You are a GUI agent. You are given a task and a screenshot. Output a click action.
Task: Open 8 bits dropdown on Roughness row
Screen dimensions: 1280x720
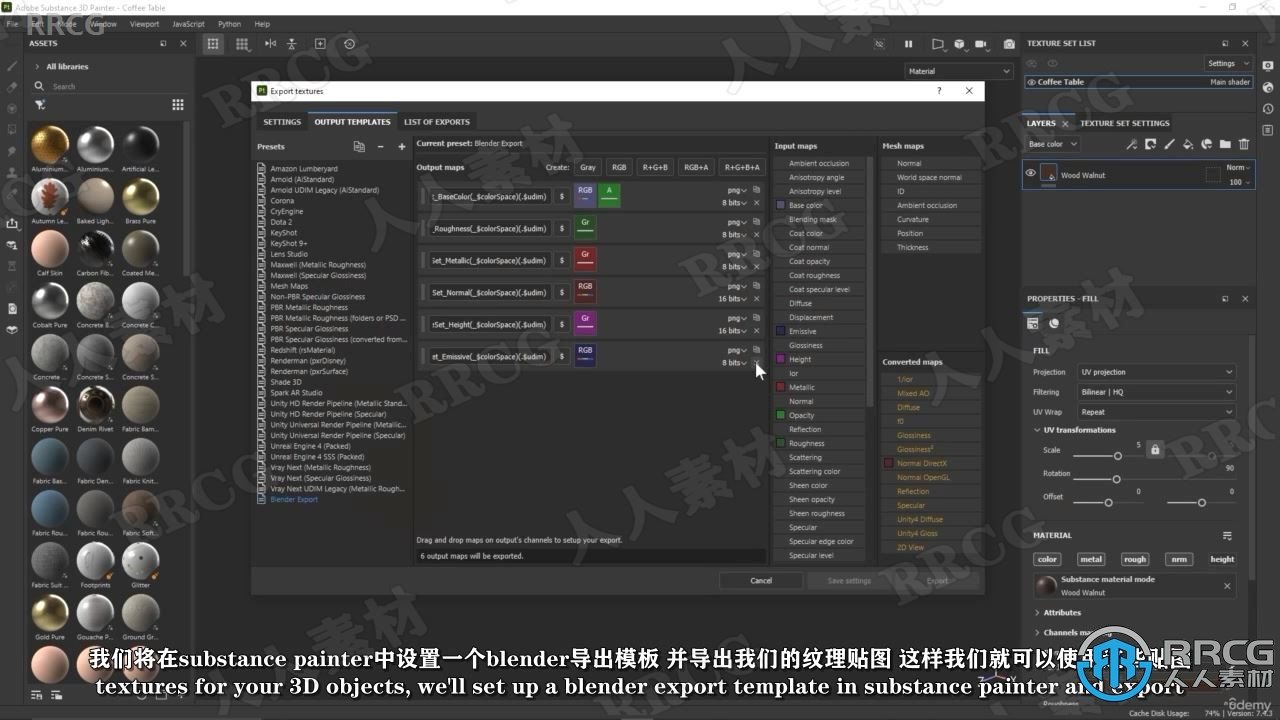pyautogui.click(x=733, y=235)
